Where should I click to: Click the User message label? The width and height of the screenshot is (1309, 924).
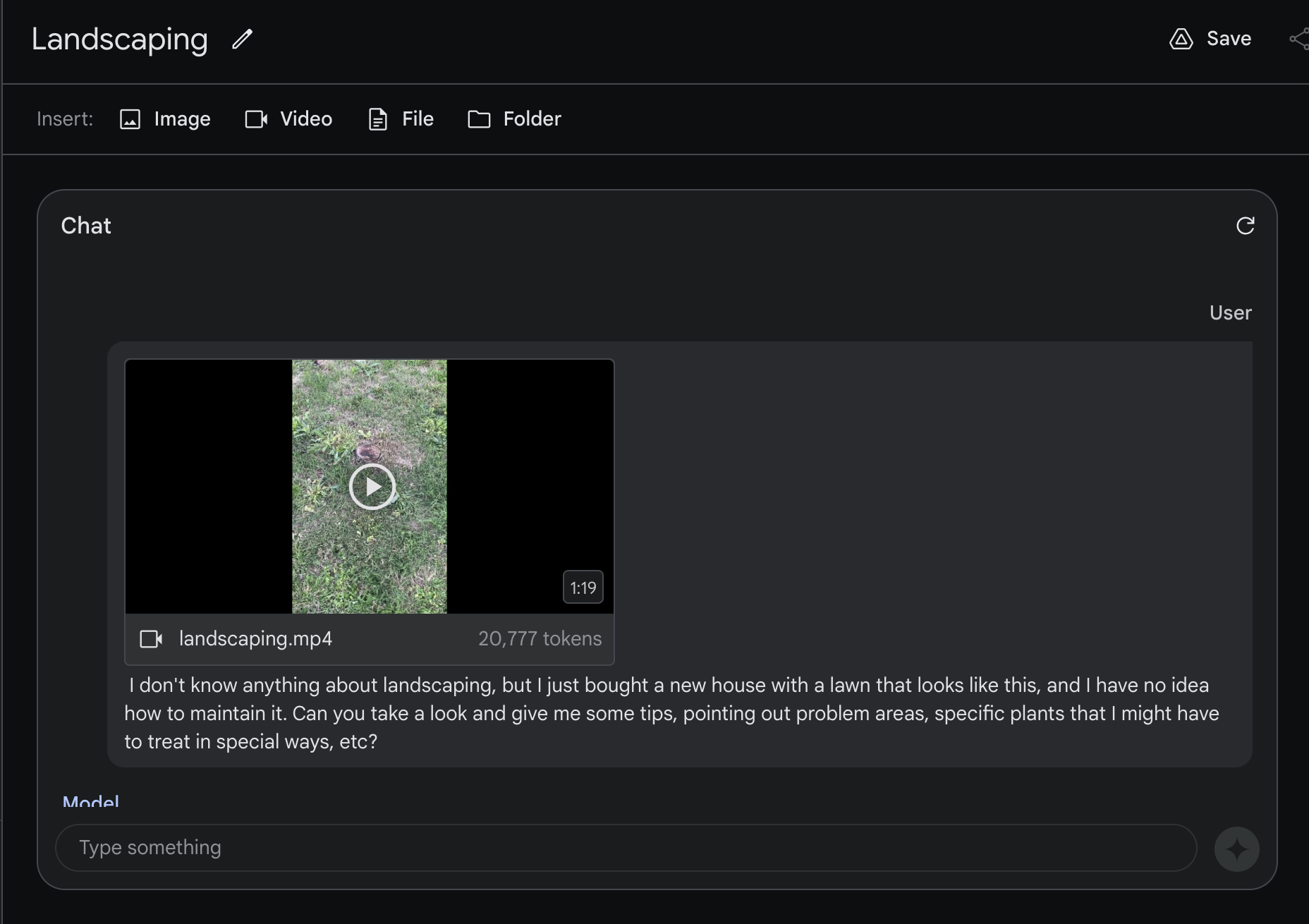click(1230, 312)
